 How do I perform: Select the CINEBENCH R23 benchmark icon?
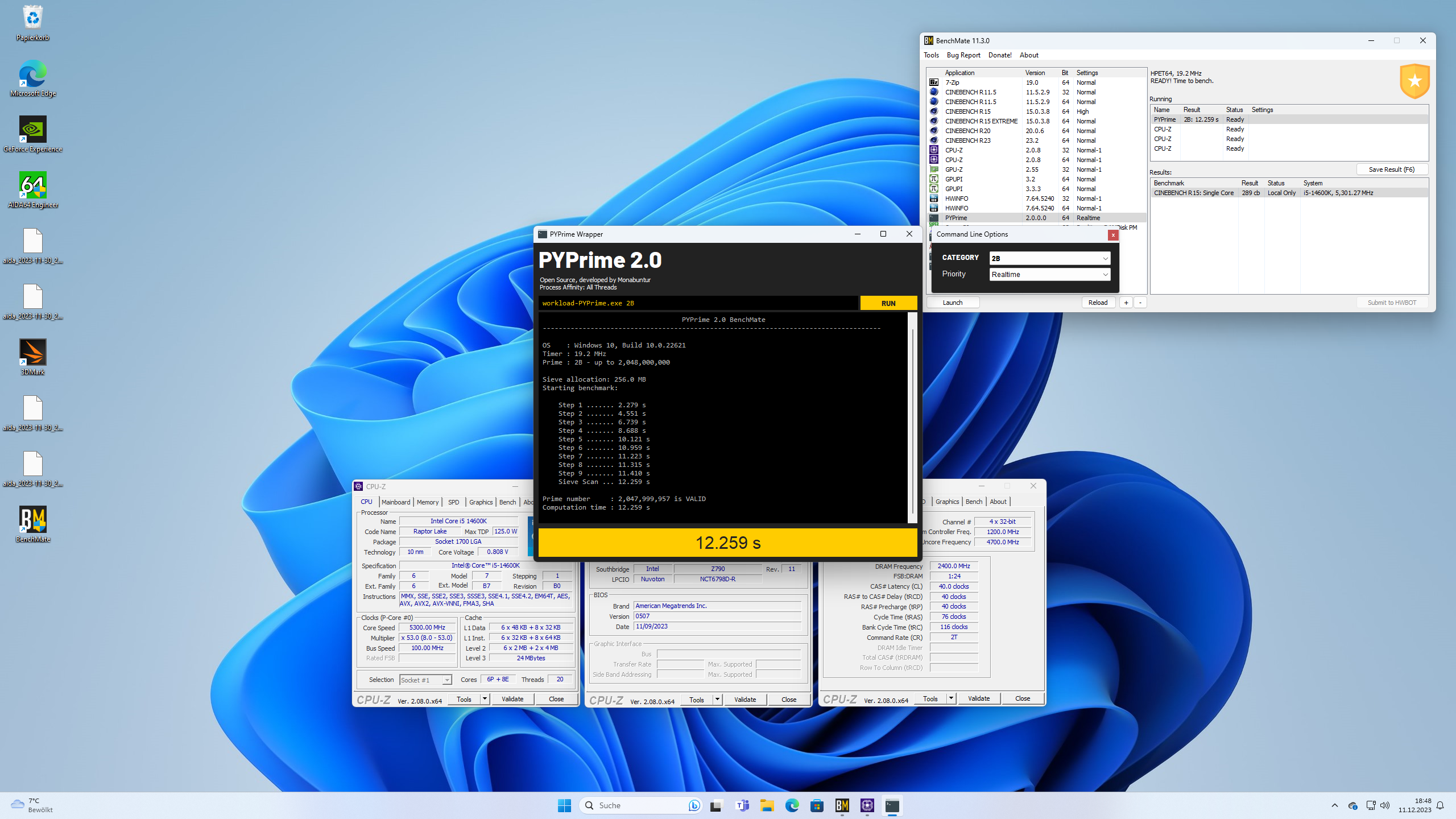click(x=933, y=140)
